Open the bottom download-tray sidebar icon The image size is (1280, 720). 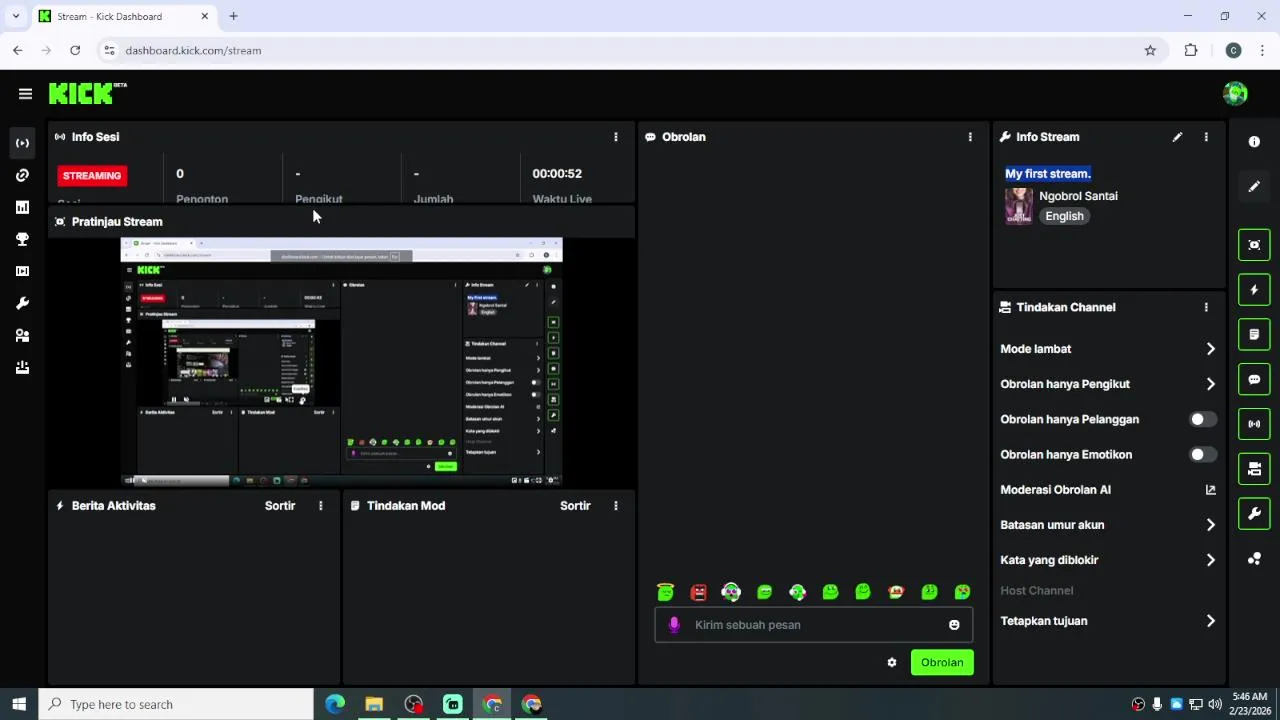22,367
